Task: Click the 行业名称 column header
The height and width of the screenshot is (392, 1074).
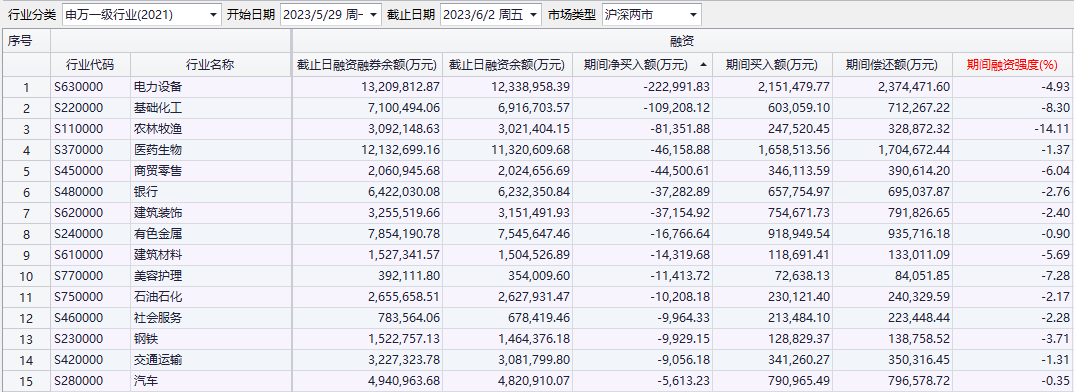Action: coord(211,65)
